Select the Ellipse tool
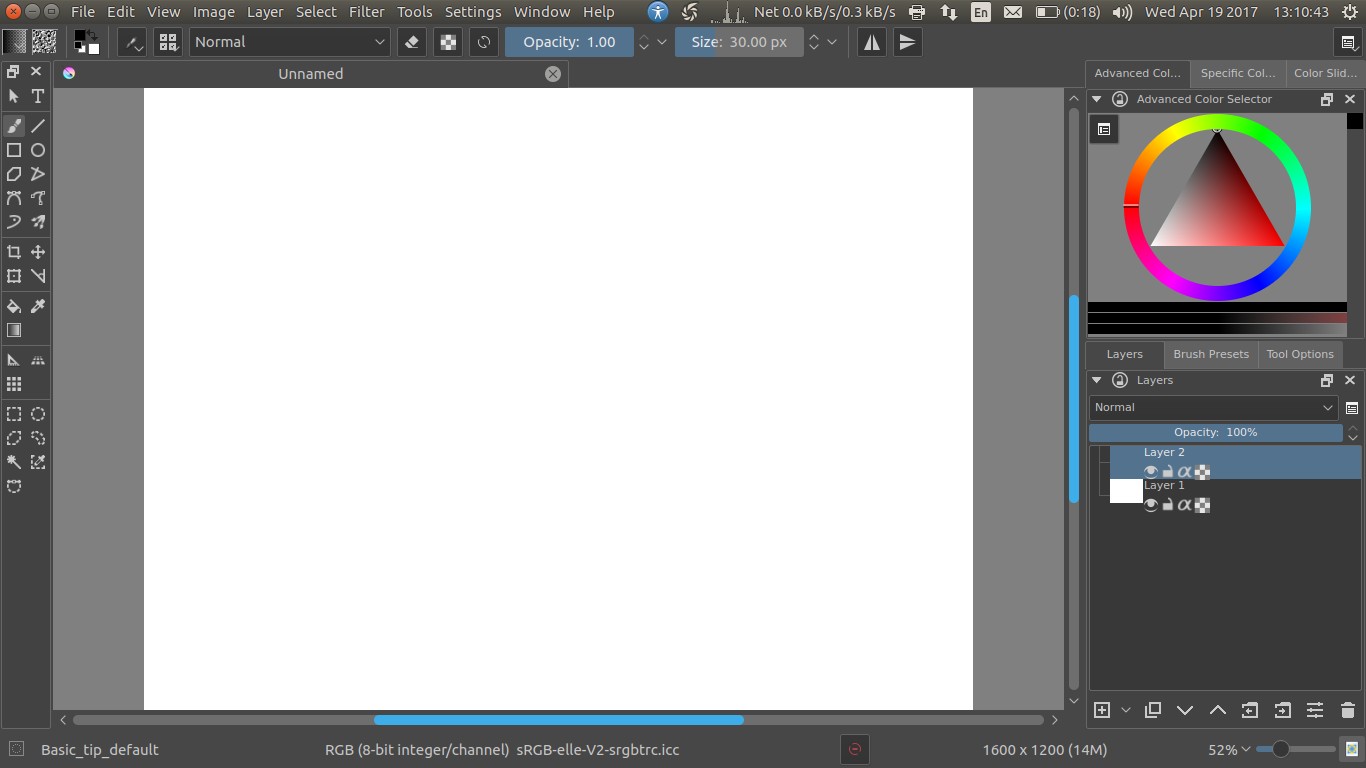The image size is (1366, 768). (37, 149)
